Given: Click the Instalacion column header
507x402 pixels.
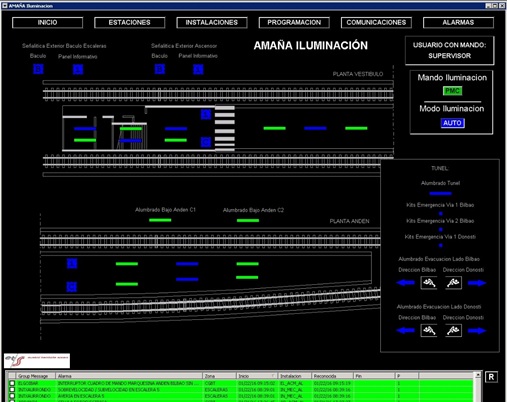Looking at the screenshot, I should 295,376.
